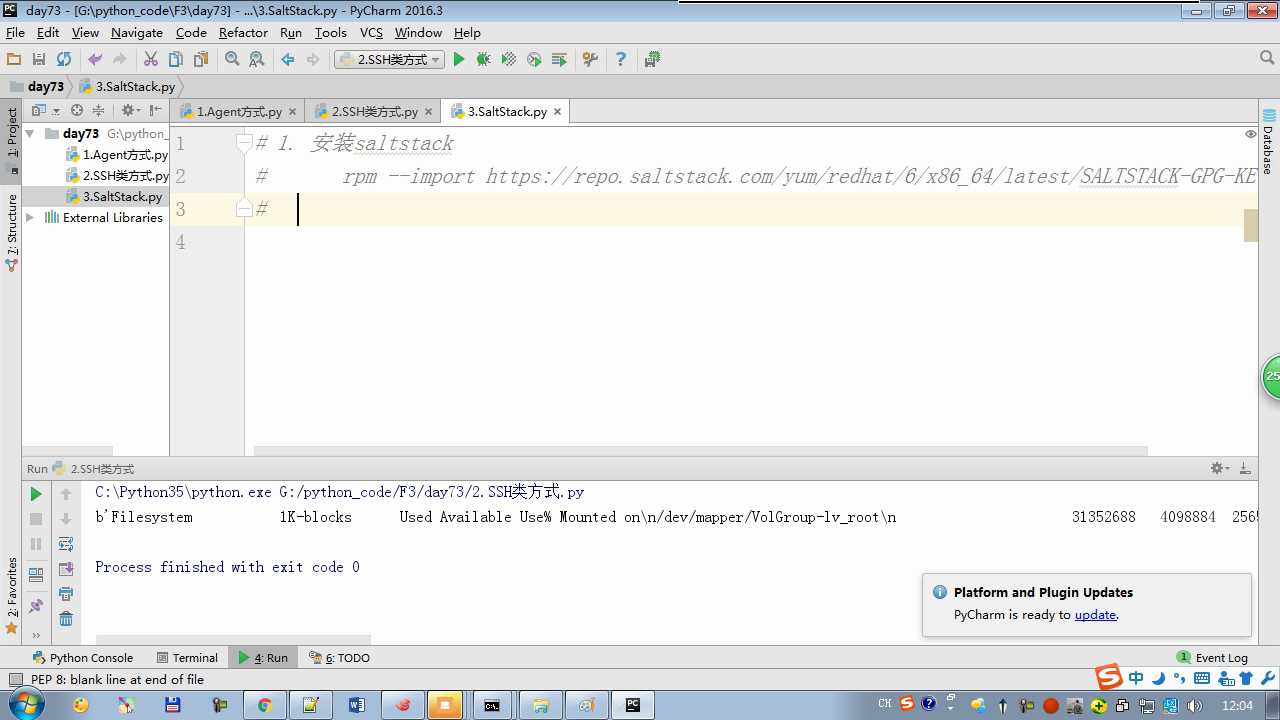Fold the comment block at line 1
Image resolution: width=1280 pixels, height=720 pixels.
pos(244,144)
